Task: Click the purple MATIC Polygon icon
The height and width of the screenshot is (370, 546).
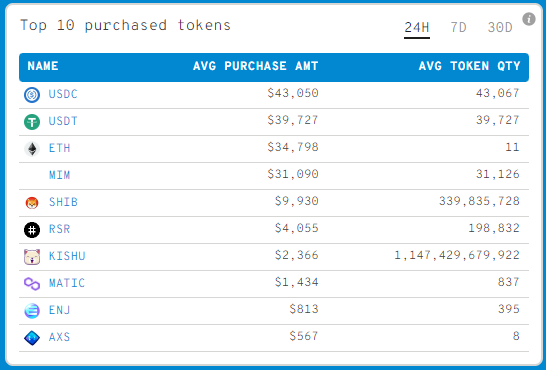Action: [32, 284]
